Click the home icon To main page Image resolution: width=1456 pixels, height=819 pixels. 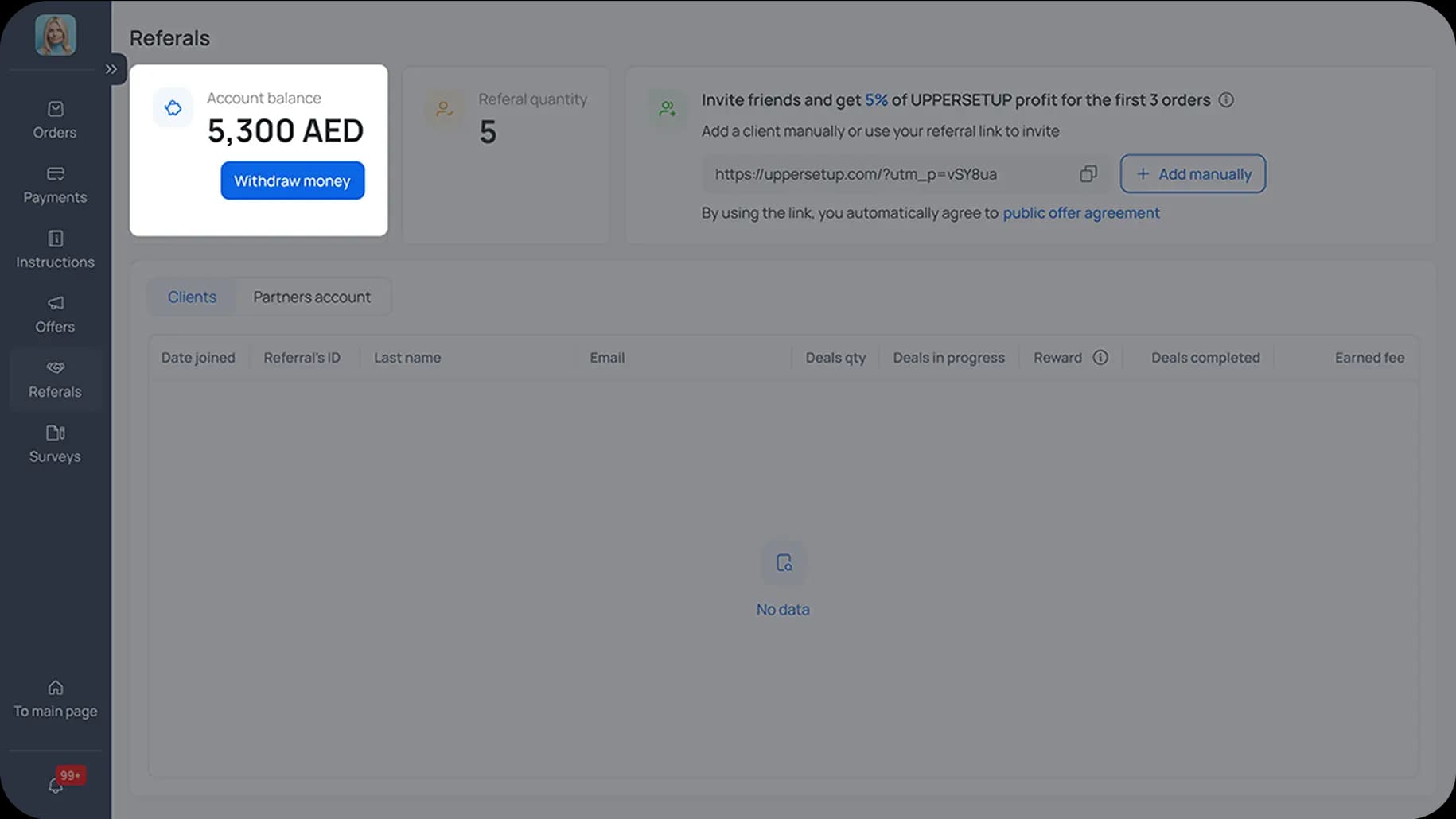[55, 688]
